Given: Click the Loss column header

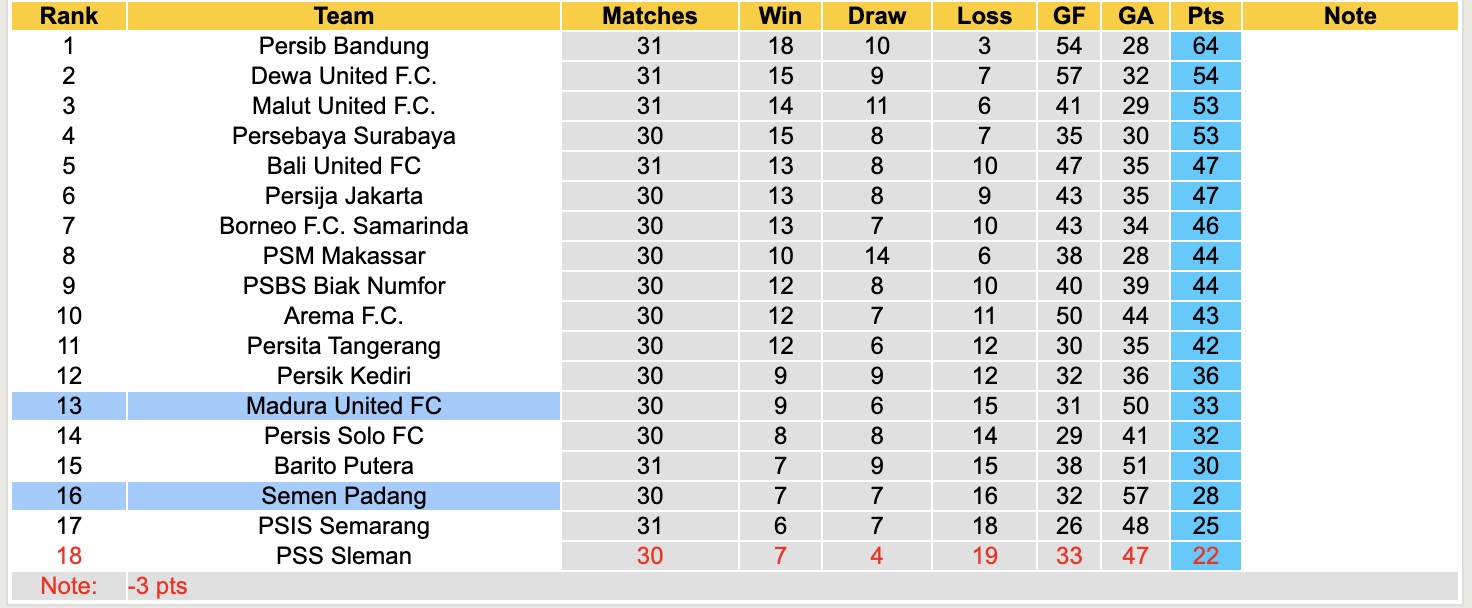Looking at the screenshot, I should point(984,16).
